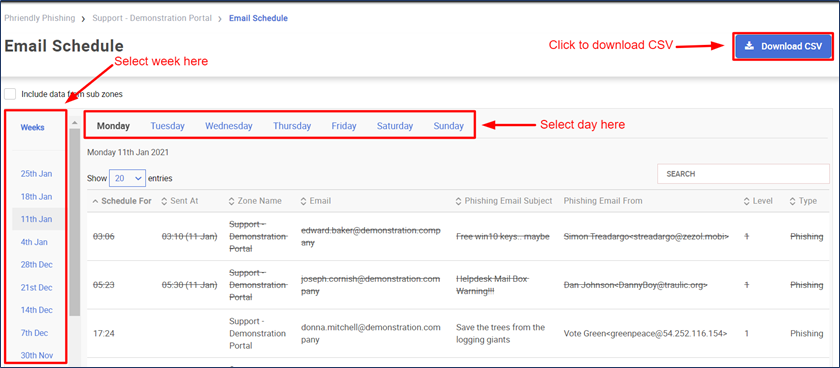Click the Phishing Email From header
The height and width of the screenshot is (368, 840).
pos(603,201)
